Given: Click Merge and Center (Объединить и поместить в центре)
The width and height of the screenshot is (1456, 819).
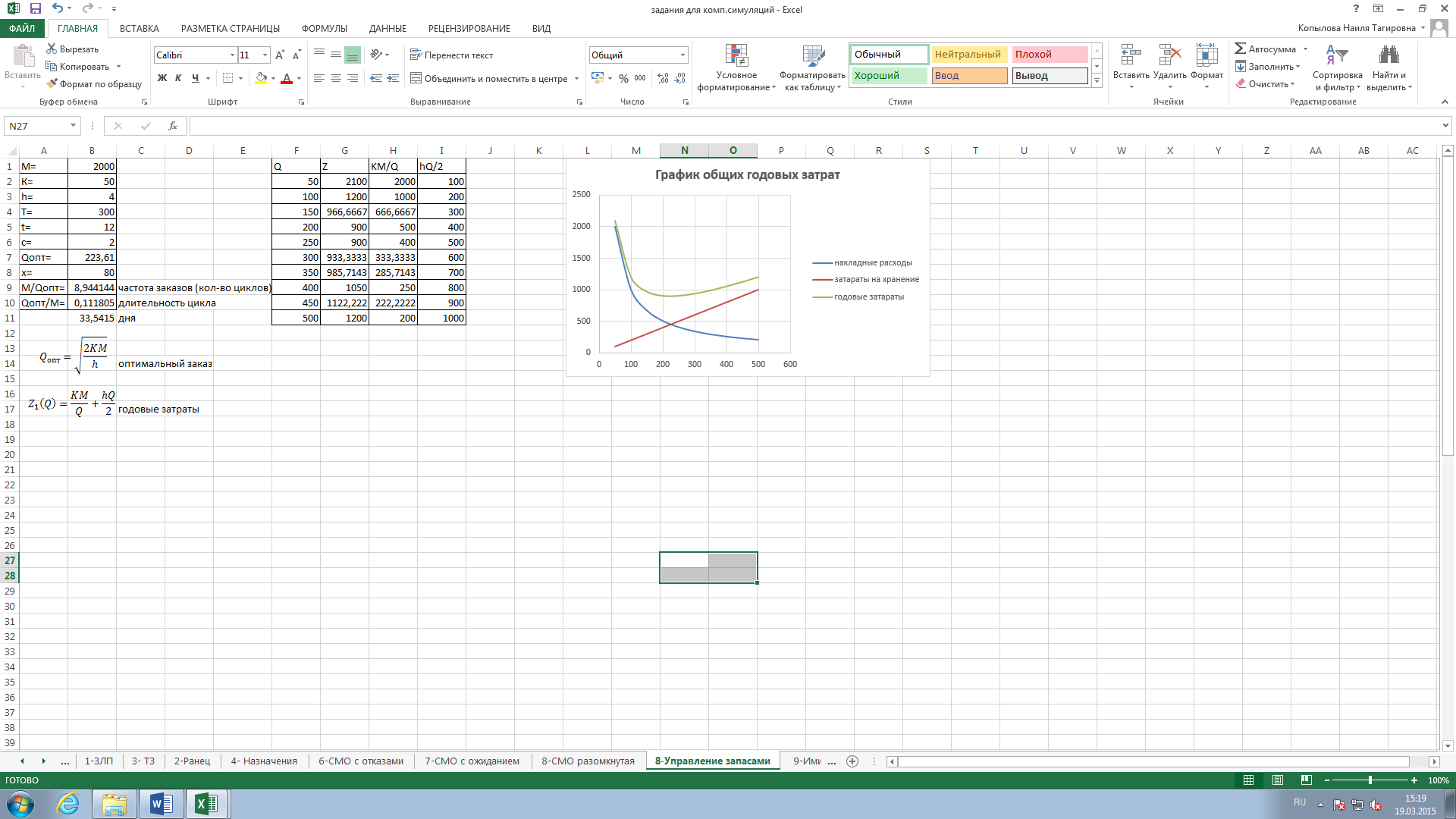Looking at the screenshot, I should [x=489, y=79].
